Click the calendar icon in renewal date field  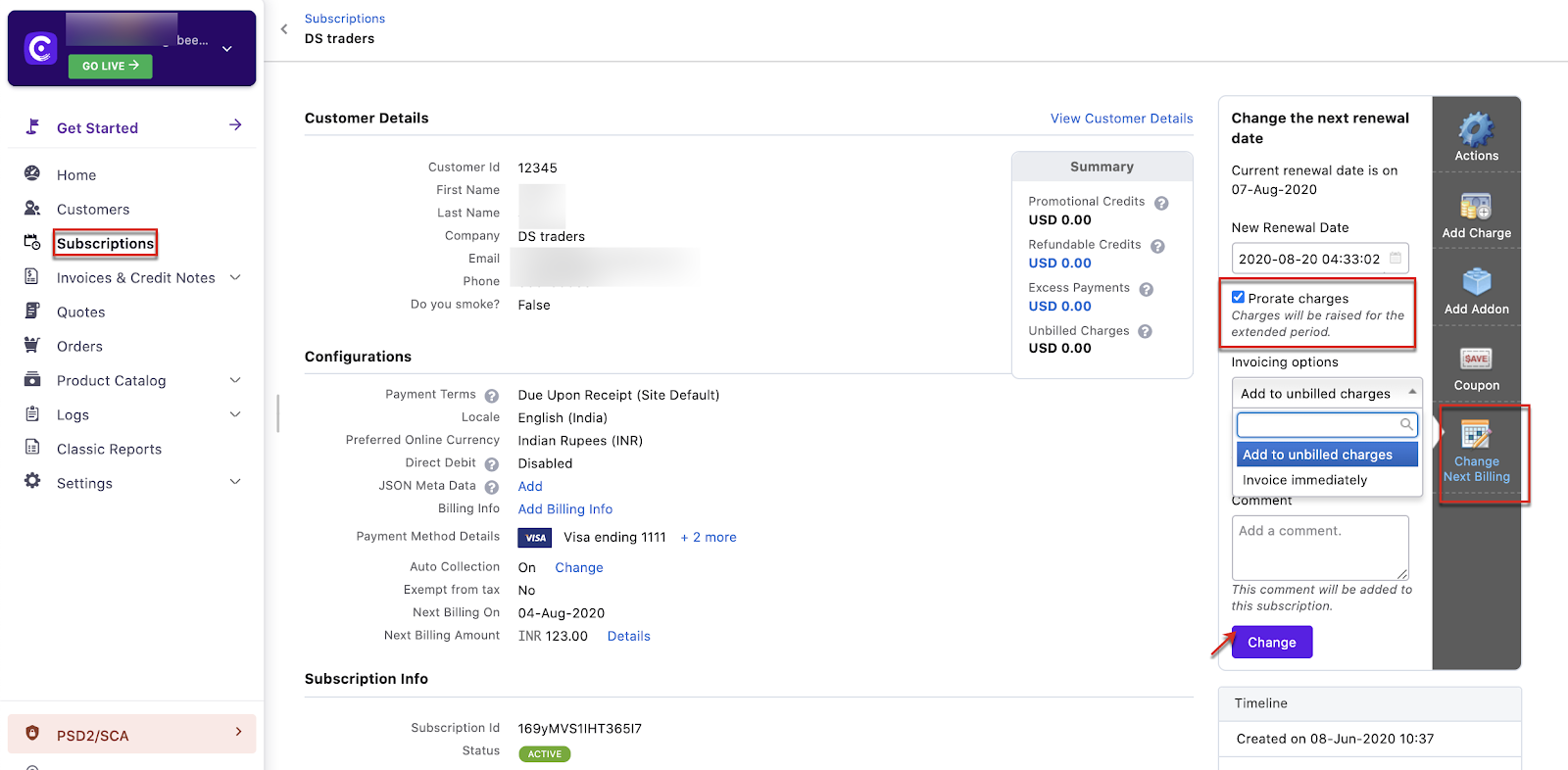(x=1396, y=259)
